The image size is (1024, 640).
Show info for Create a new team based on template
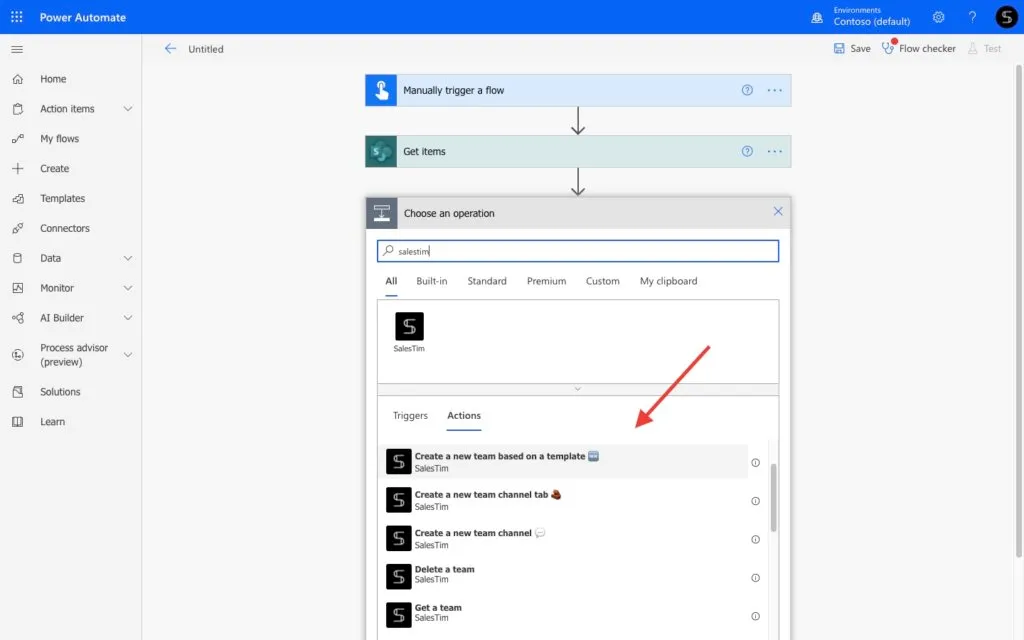(x=755, y=462)
